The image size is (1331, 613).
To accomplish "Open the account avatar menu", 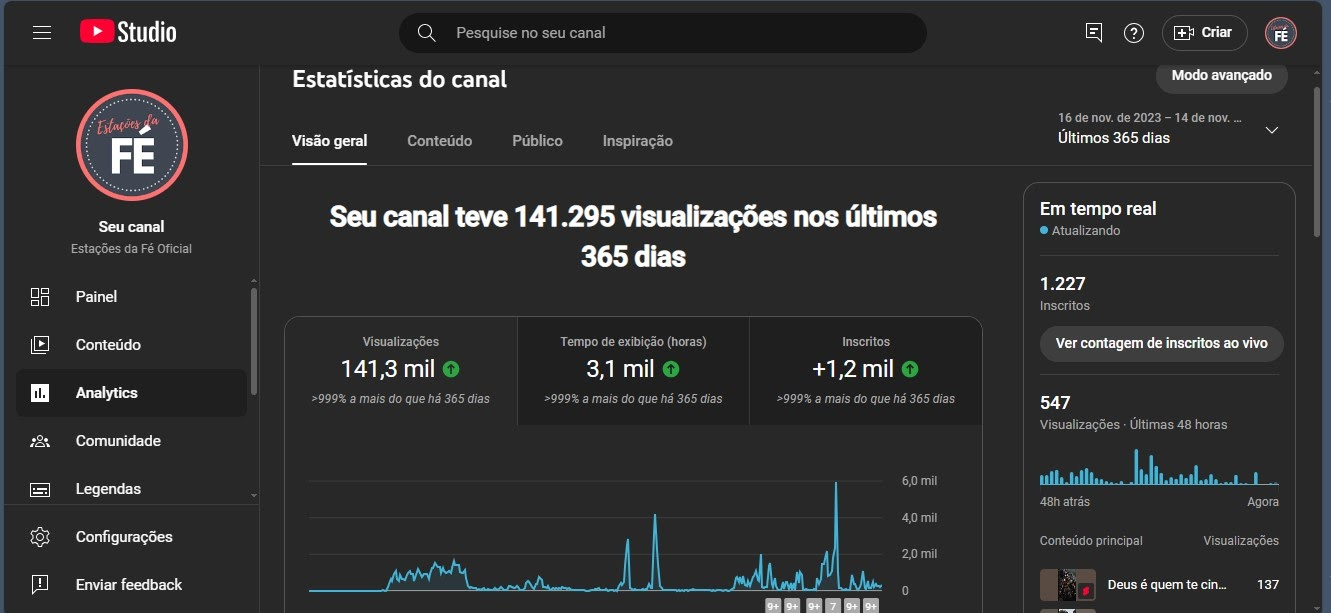I will [x=1281, y=33].
